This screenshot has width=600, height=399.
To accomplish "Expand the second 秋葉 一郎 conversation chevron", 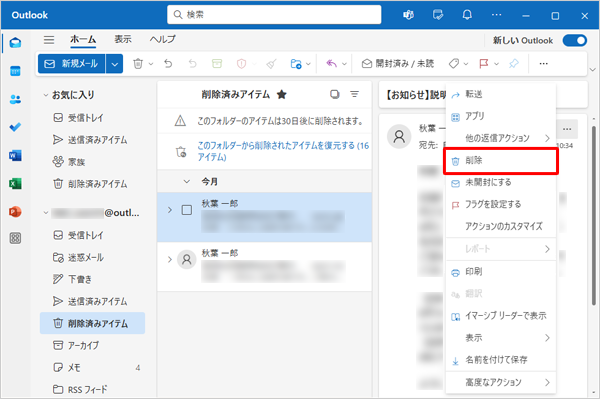I will tap(170, 260).
